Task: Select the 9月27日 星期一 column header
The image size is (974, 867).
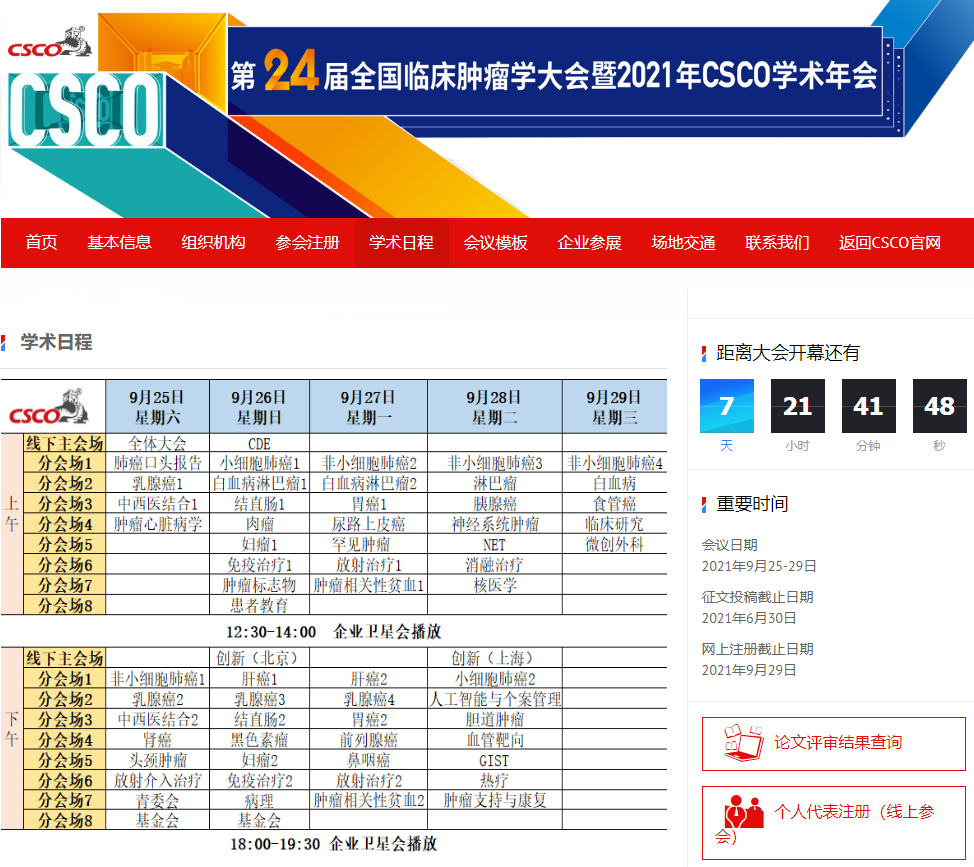Action: point(368,407)
